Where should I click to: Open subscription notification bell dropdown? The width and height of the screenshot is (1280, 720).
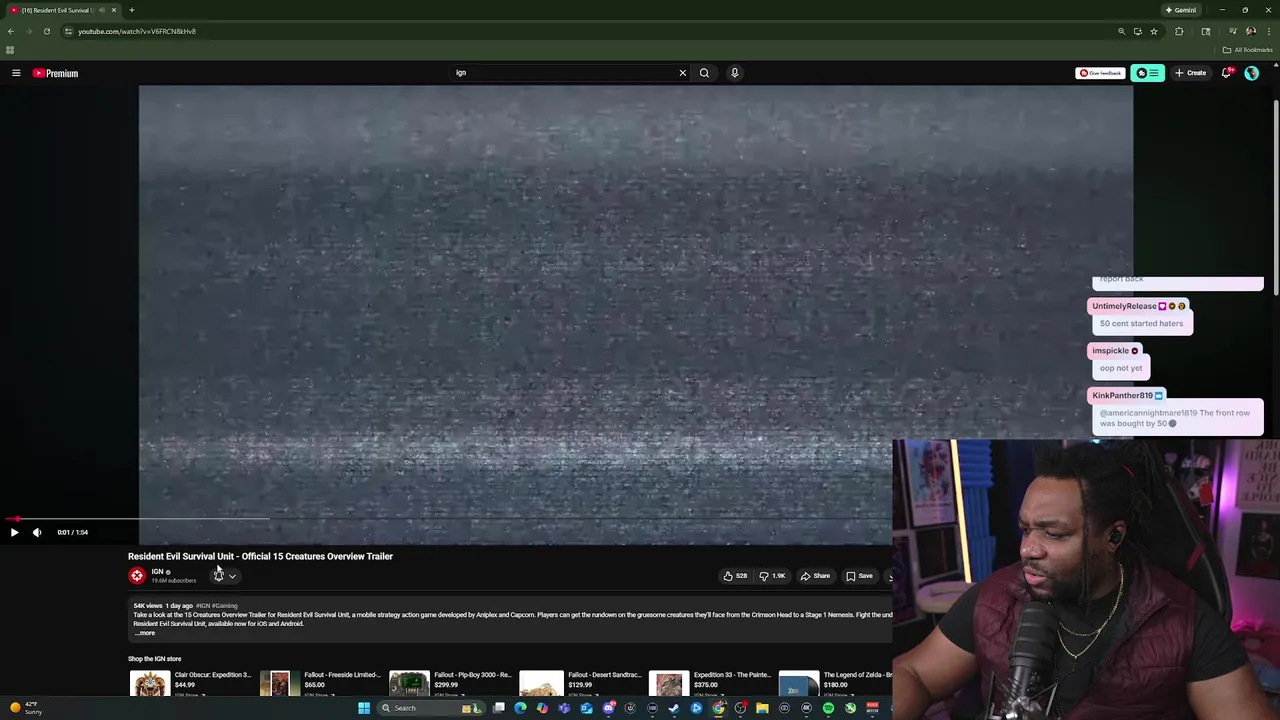pyautogui.click(x=224, y=576)
